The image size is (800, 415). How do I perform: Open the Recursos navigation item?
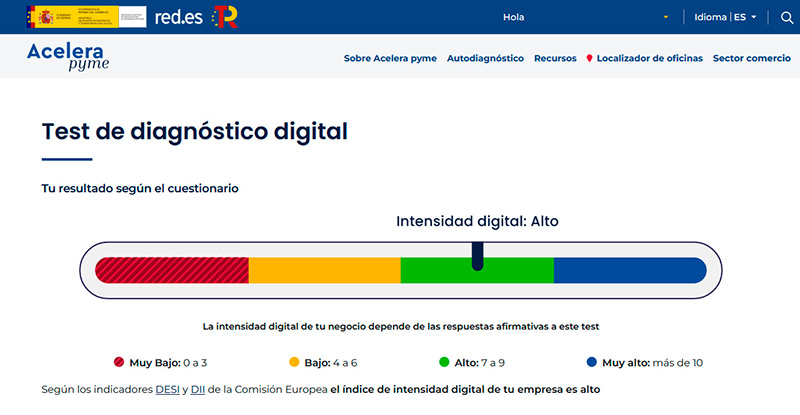[x=555, y=59]
